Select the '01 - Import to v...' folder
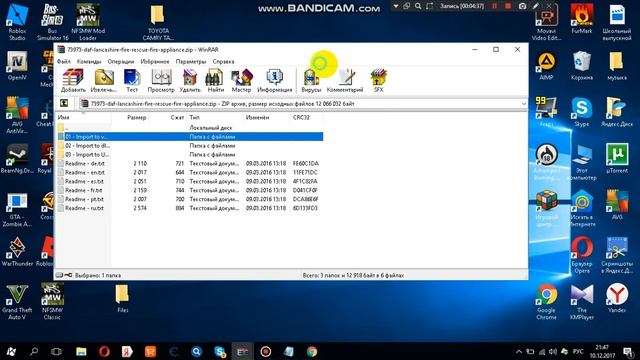The image size is (640, 360). 190,136
